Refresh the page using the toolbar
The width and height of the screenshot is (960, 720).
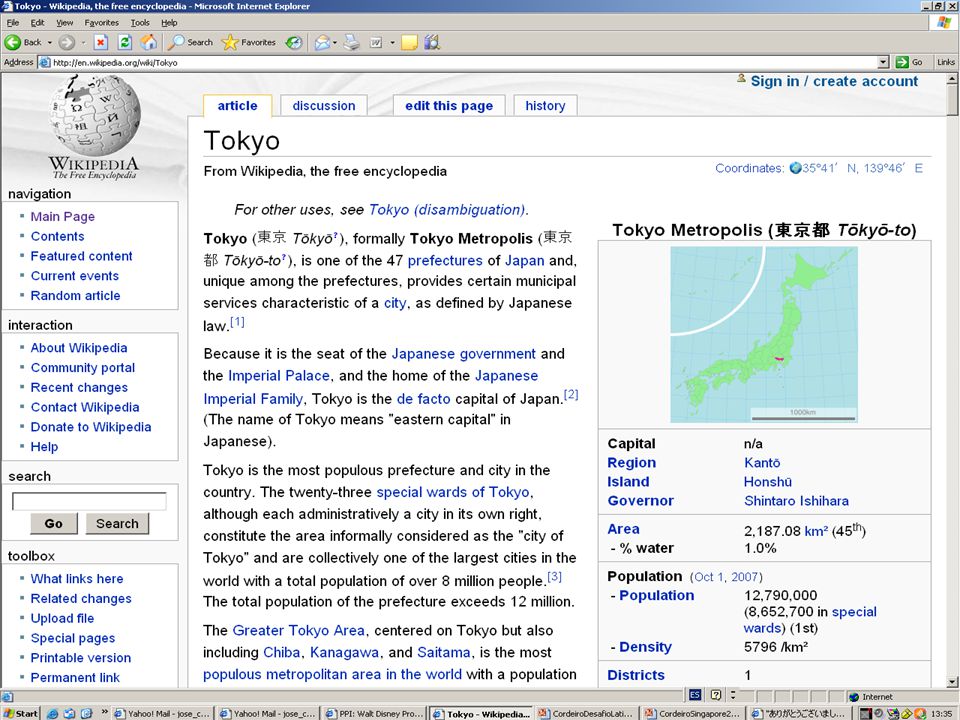click(125, 42)
